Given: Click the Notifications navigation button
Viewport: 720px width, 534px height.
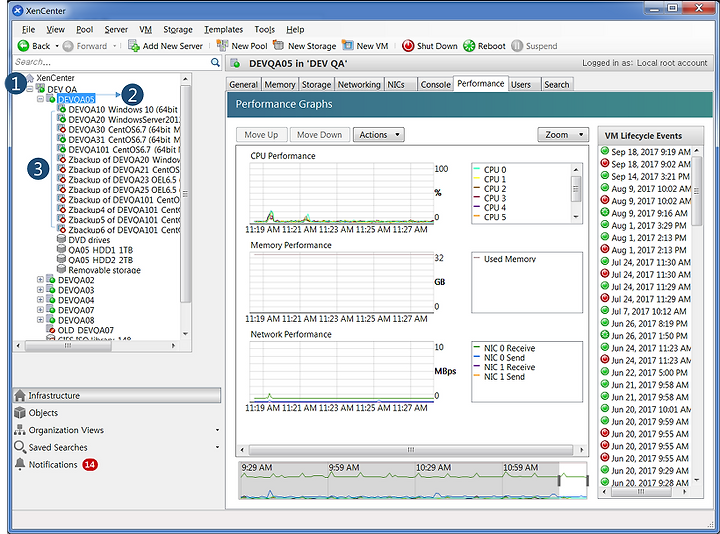Looking at the screenshot, I should click(x=117, y=464).
